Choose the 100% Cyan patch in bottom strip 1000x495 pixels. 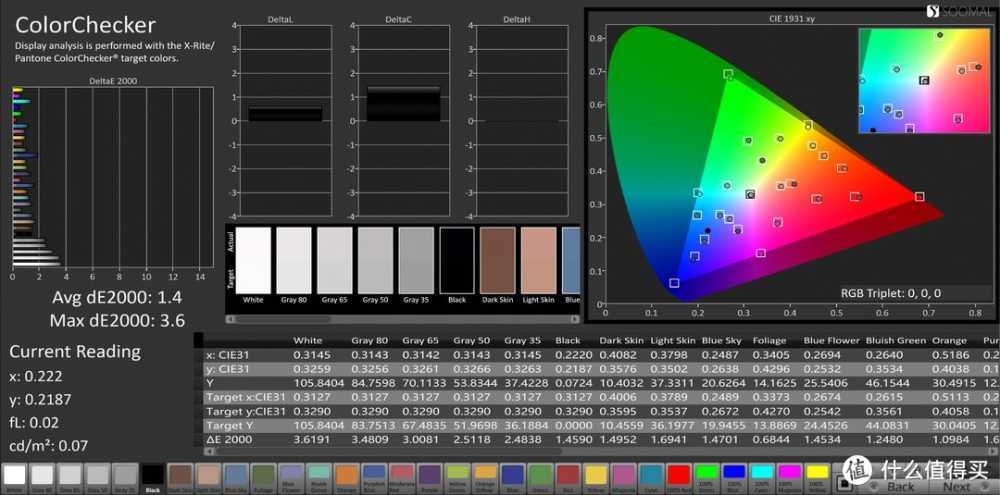[760, 474]
